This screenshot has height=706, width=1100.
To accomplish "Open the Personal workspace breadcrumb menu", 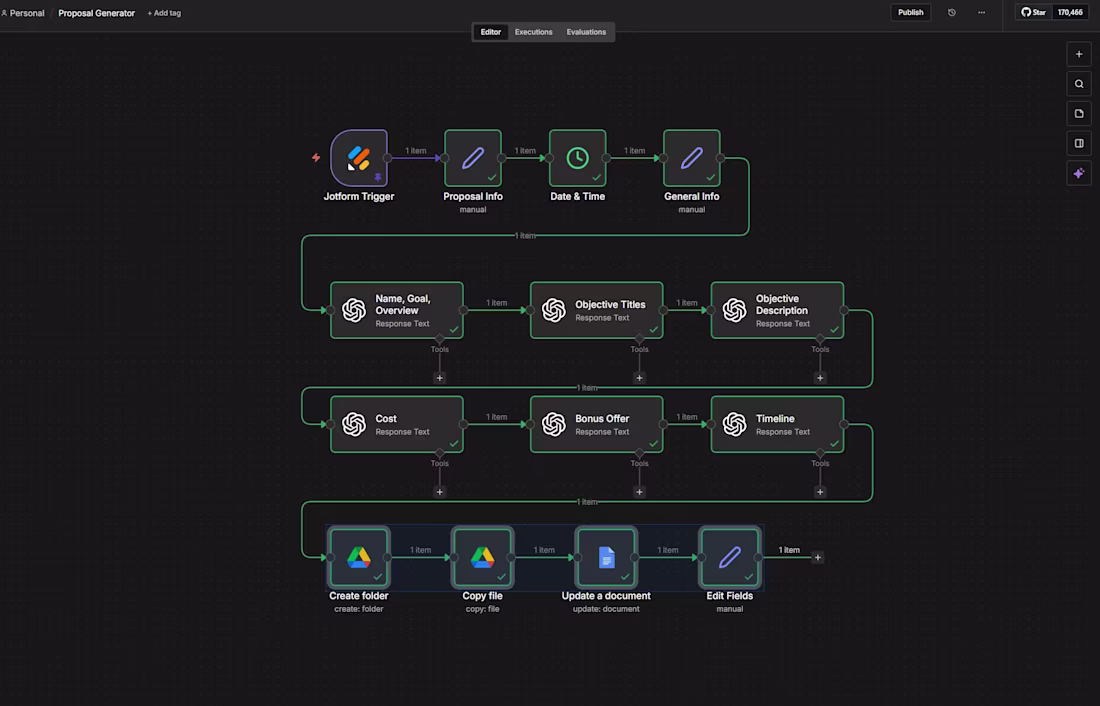I will coord(23,12).
